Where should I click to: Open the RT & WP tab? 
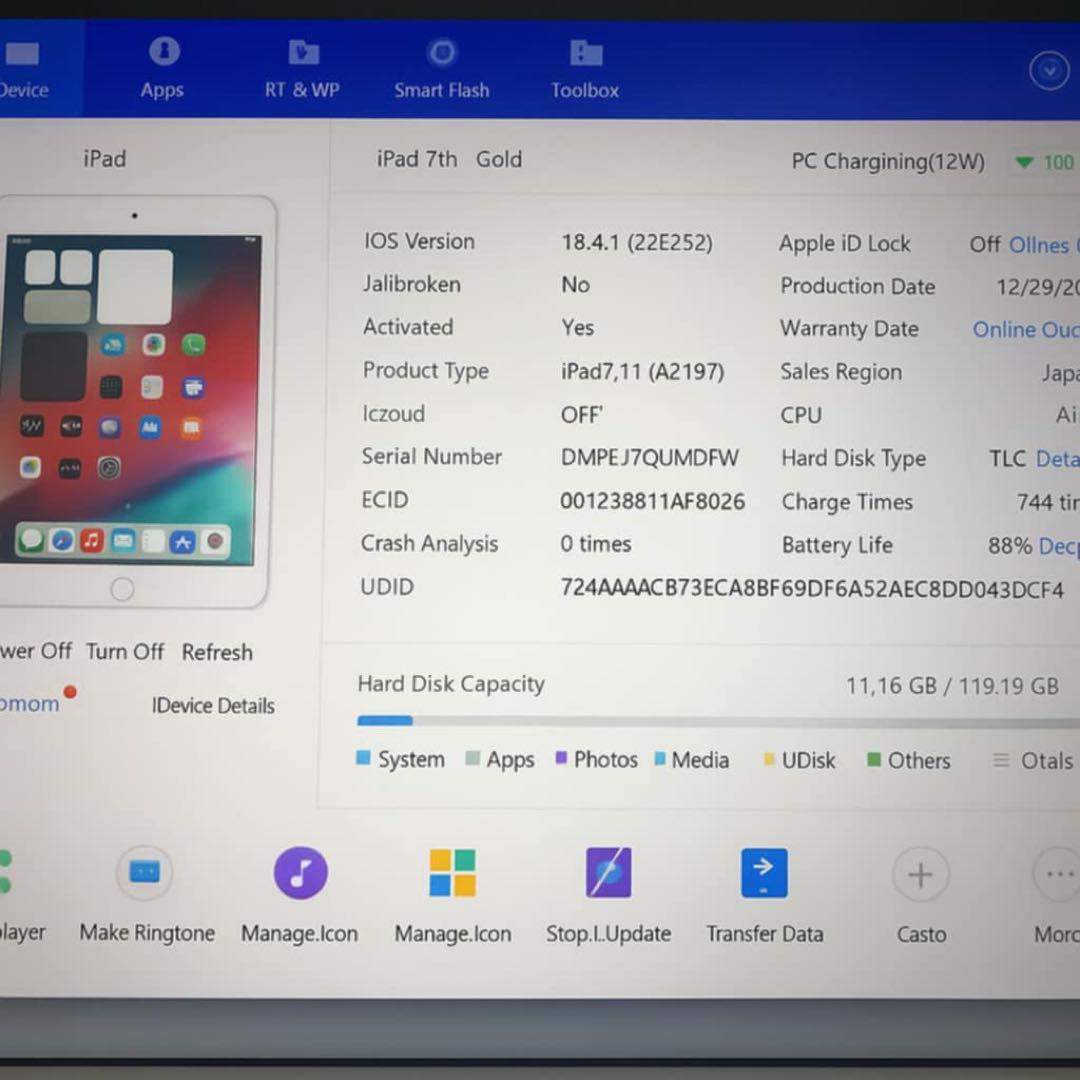pyautogui.click(x=302, y=70)
